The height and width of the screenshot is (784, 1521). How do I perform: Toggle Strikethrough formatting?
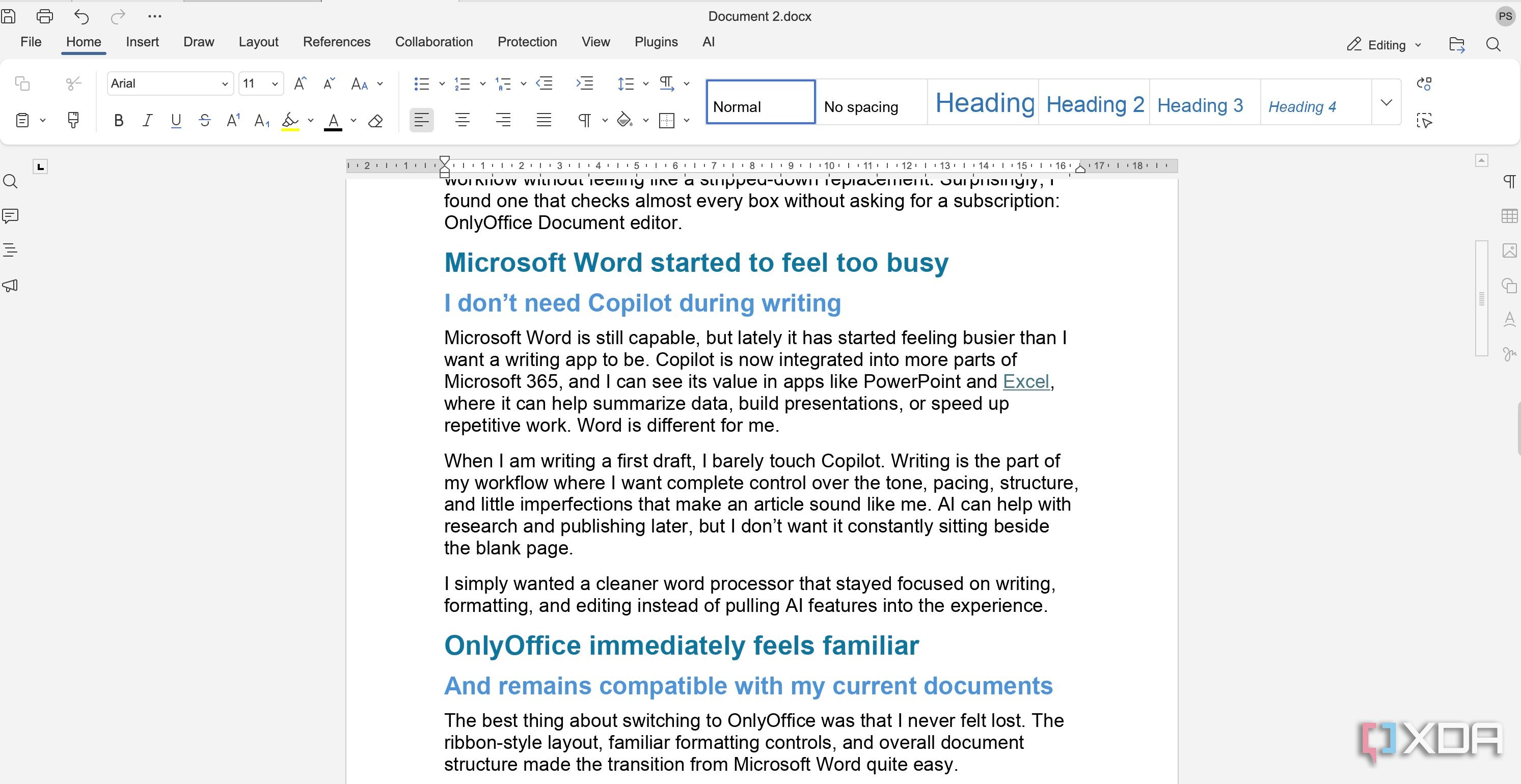[x=205, y=121]
